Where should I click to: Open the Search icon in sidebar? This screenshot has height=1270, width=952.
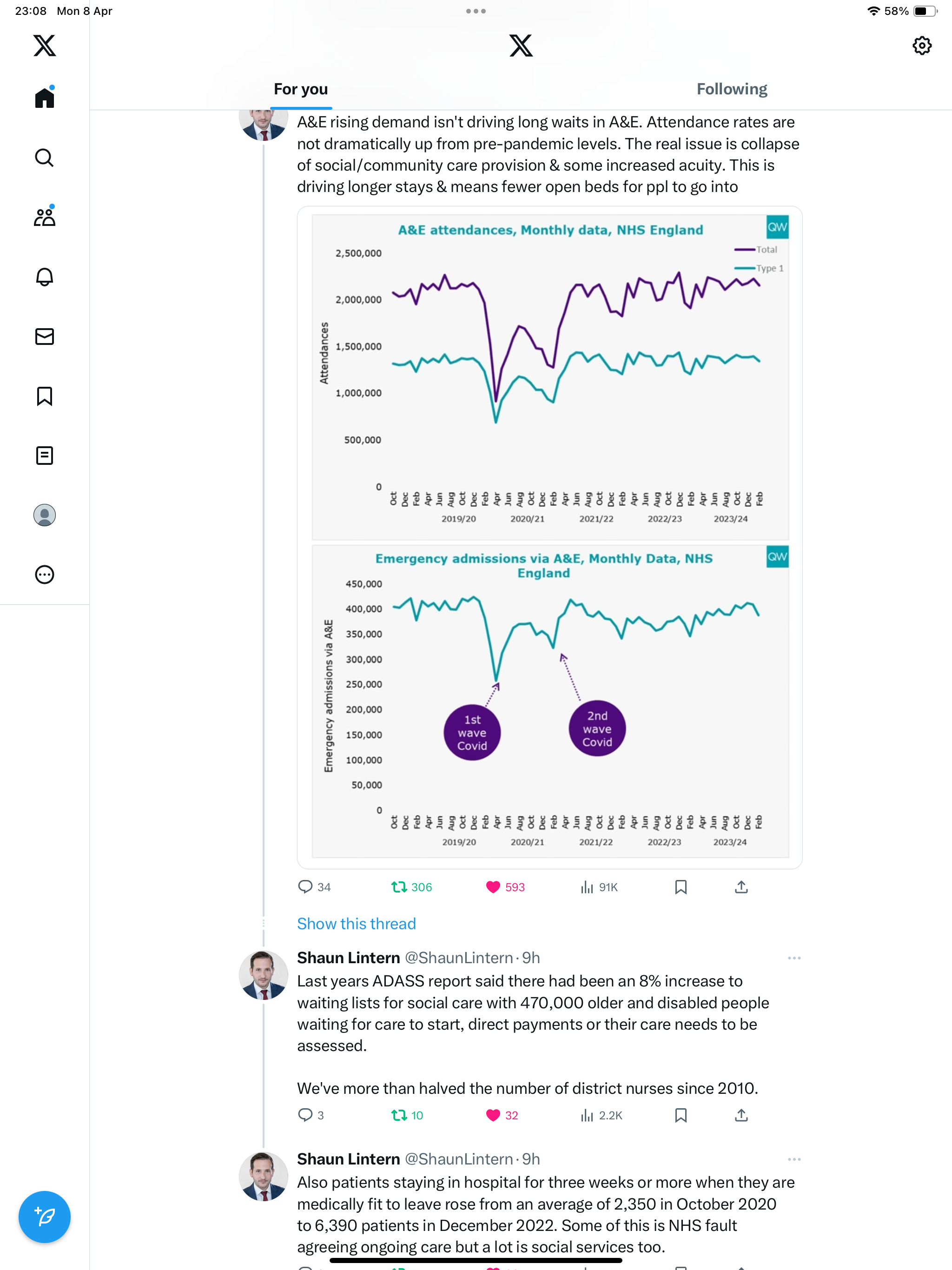44,157
